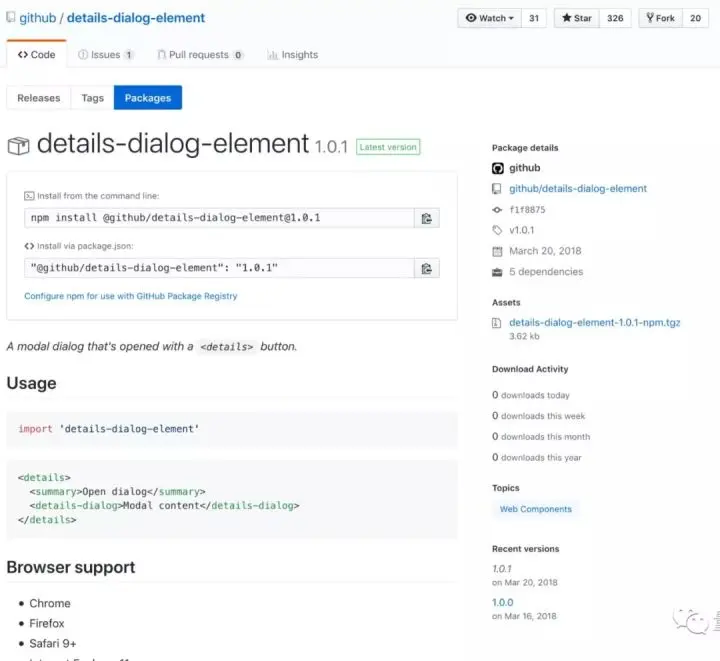Click the 3.62 kb file size text

click(524, 336)
